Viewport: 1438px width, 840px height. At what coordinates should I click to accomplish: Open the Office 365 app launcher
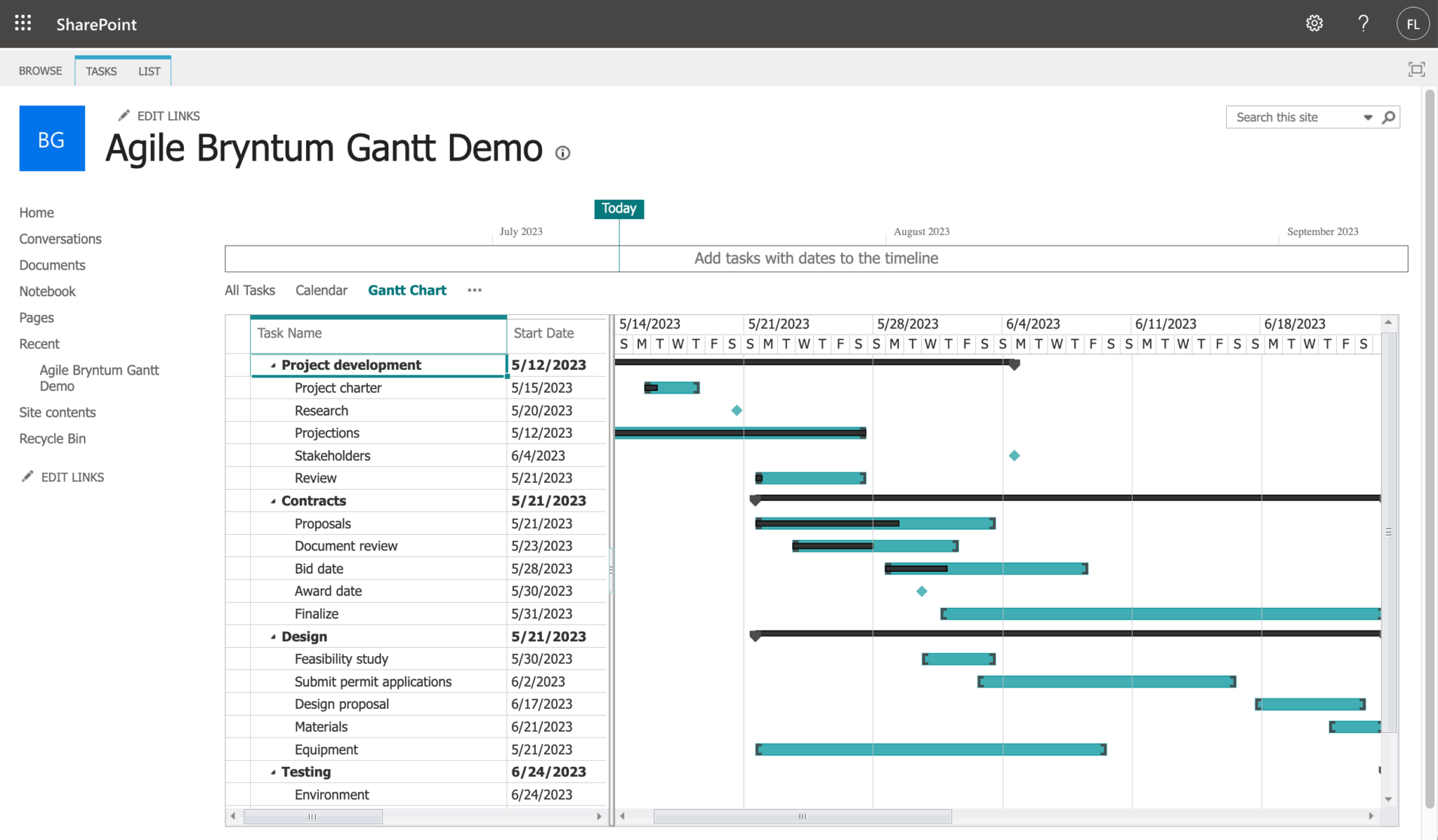point(22,23)
